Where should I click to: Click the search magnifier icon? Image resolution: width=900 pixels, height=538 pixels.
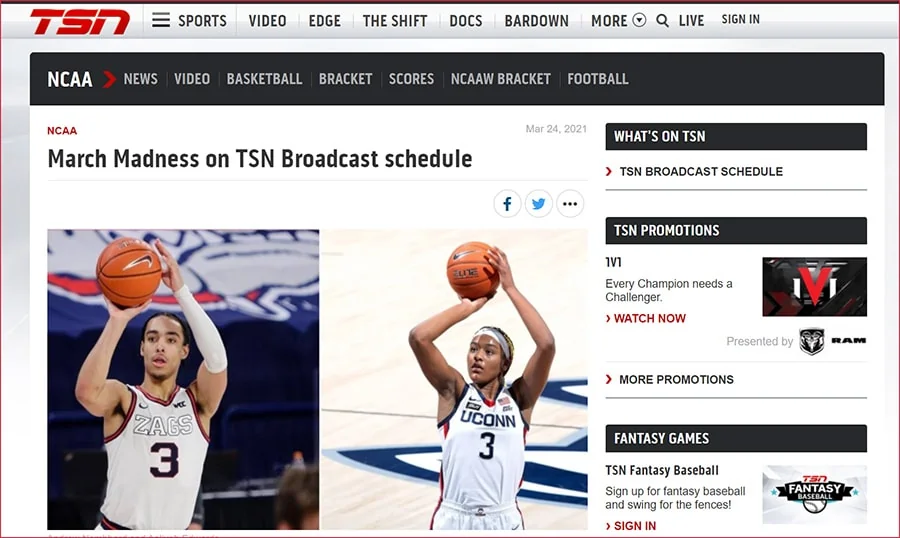(662, 21)
